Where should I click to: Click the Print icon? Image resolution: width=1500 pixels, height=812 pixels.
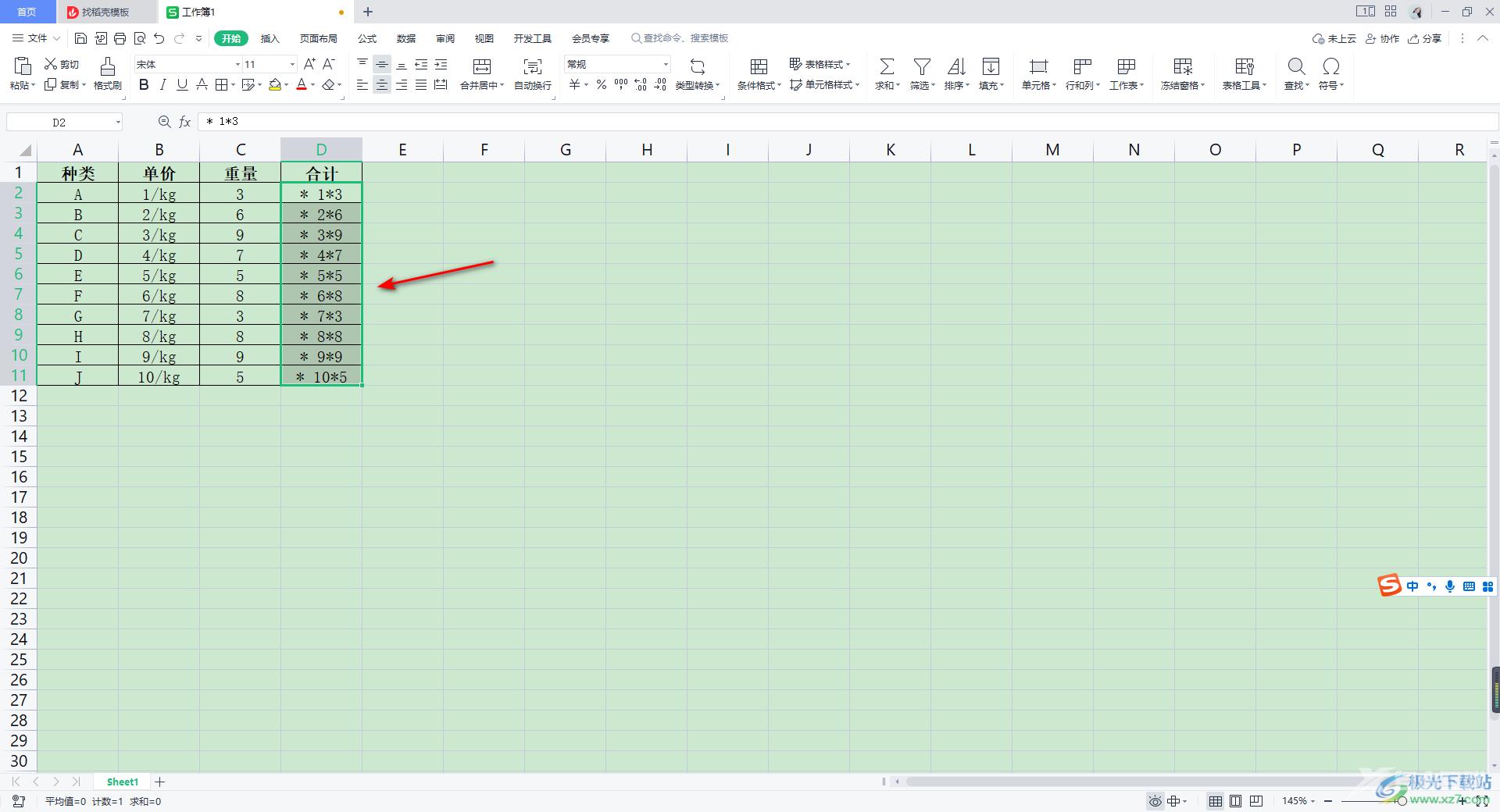click(120, 38)
